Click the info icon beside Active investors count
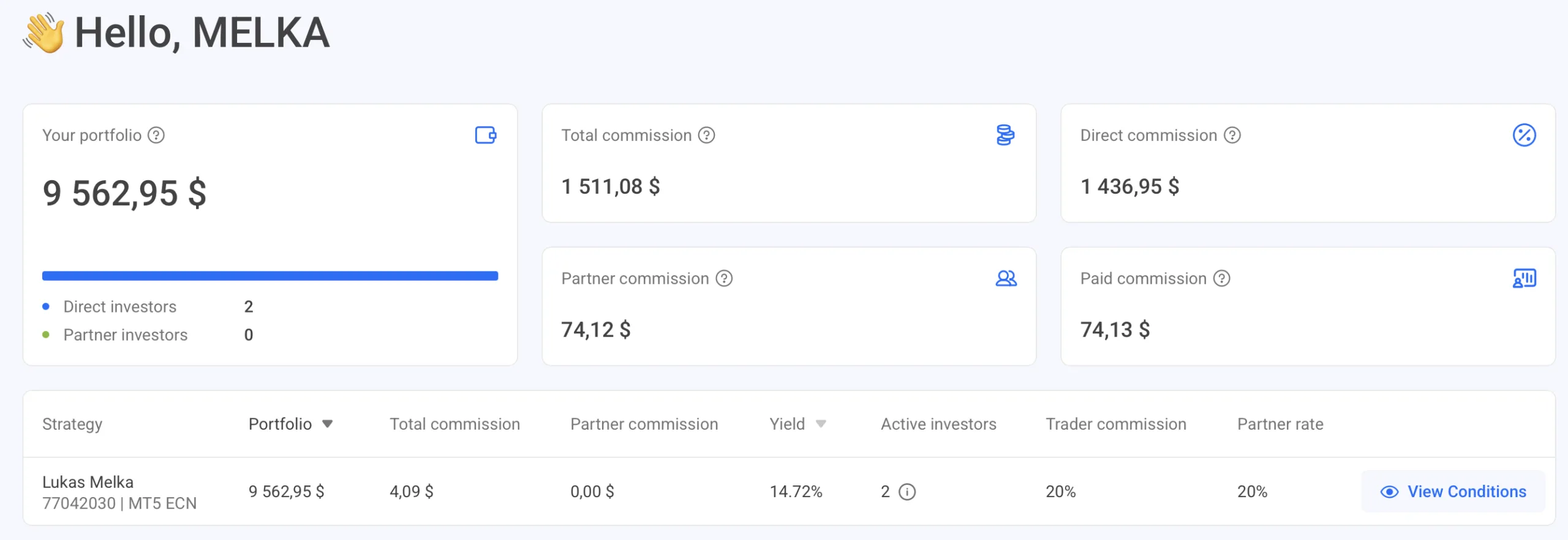The image size is (1568, 540). [907, 492]
